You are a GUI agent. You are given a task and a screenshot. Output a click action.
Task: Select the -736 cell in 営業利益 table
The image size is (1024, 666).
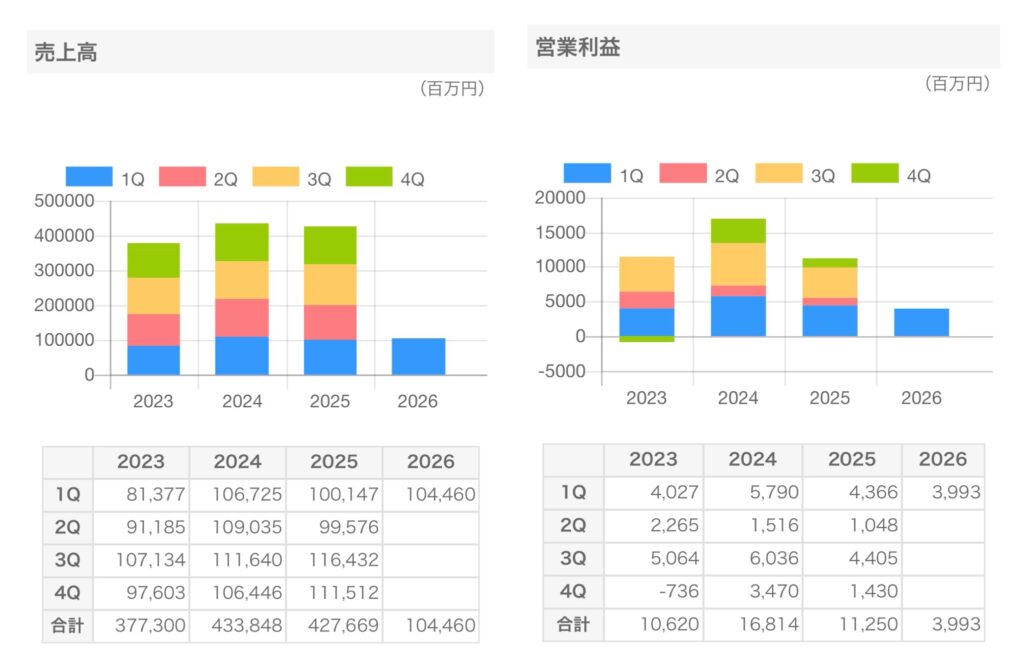(x=653, y=592)
